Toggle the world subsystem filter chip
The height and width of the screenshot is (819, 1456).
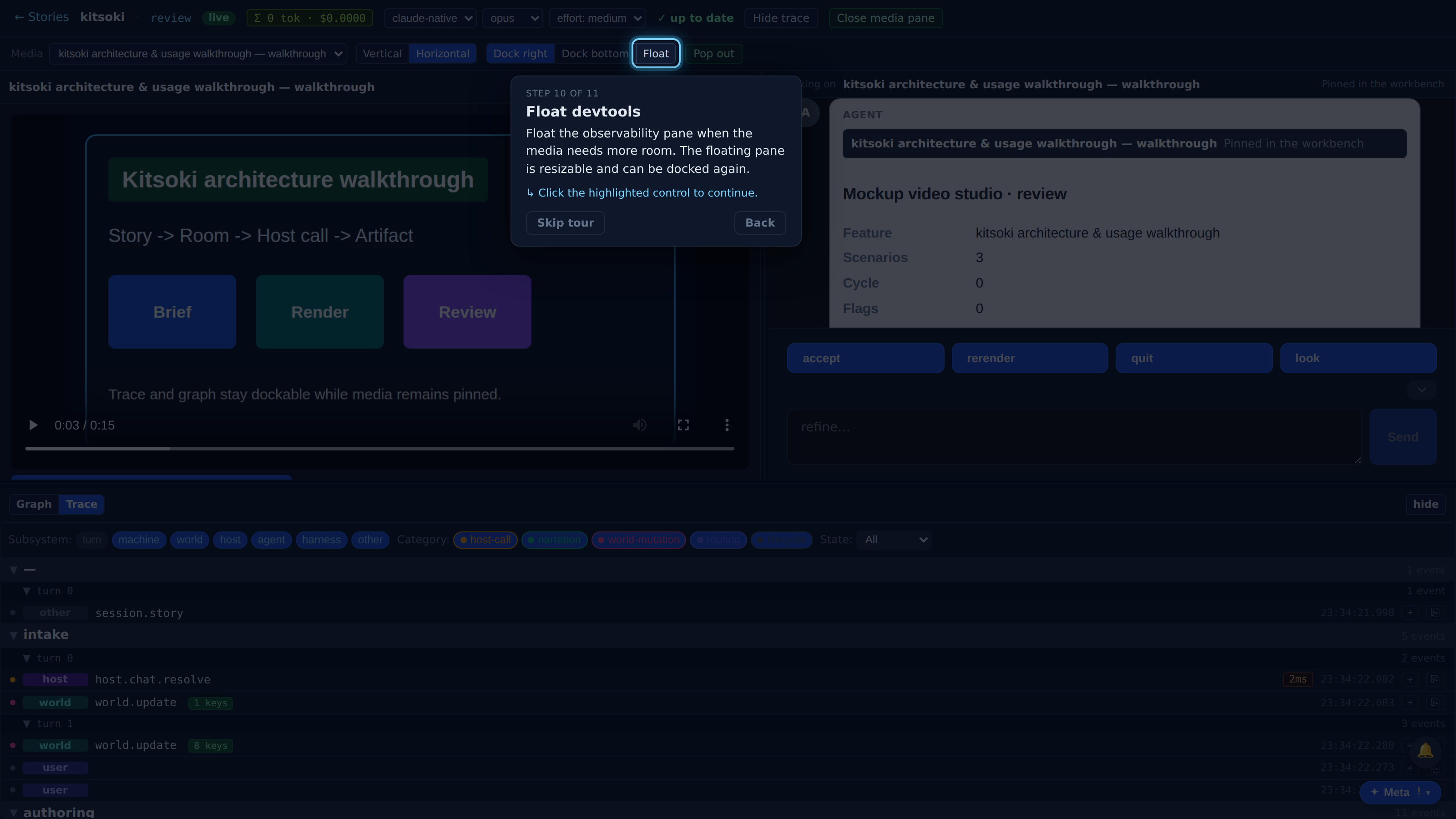(x=189, y=540)
